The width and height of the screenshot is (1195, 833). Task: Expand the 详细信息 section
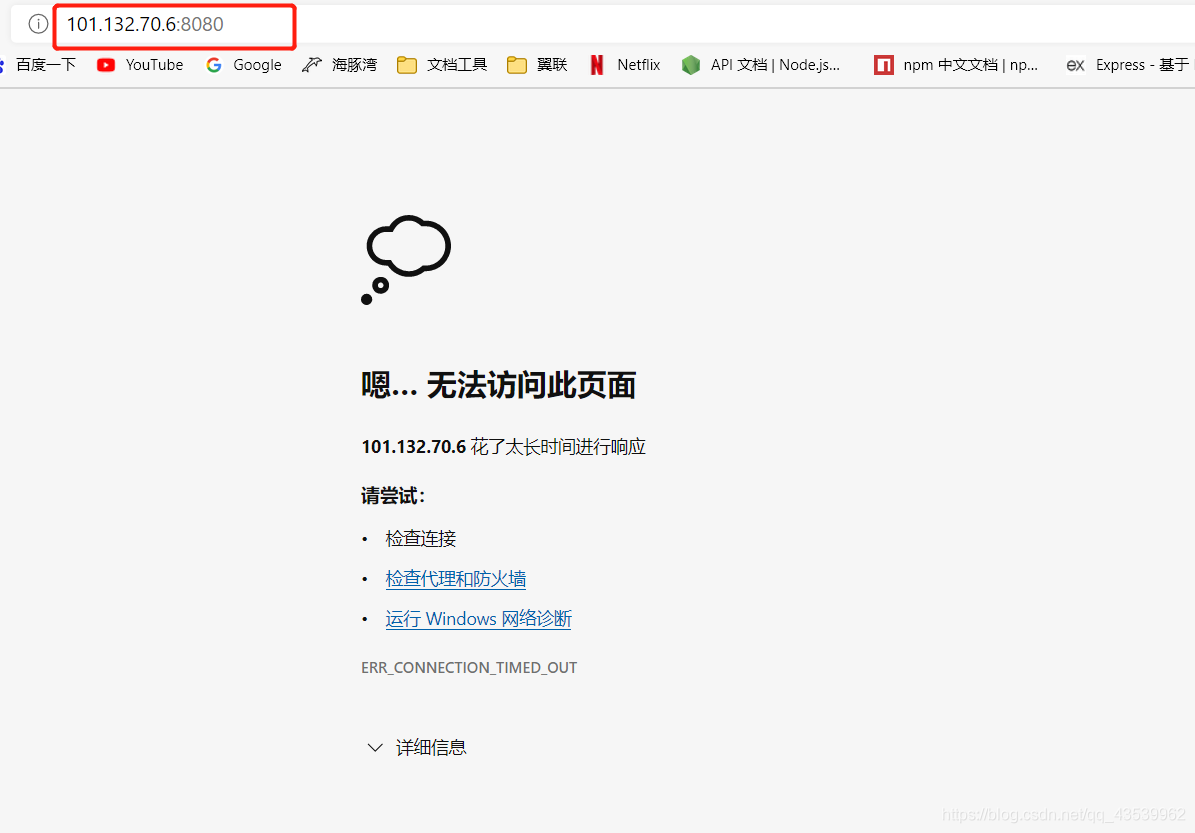click(x=416, y=748)
